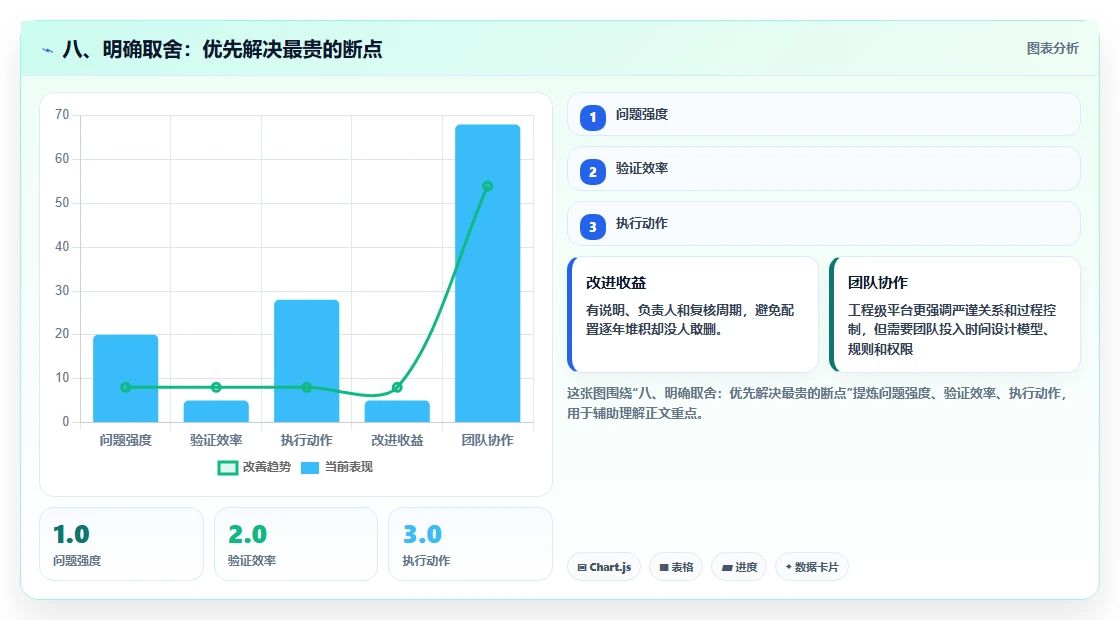Viewport: 1120px width, 620px height.
Task: Select the 问题强度 list row
Action: coord(824,114)
